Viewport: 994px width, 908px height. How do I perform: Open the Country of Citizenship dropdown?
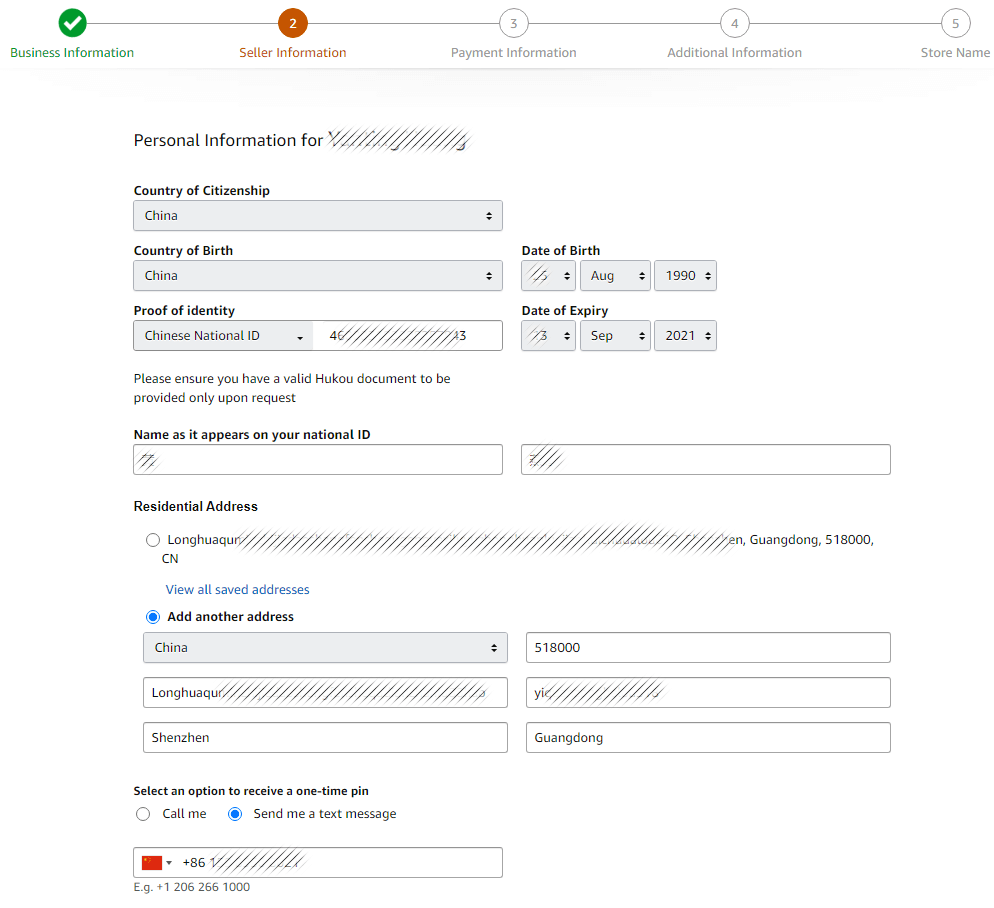(x=318, y=216)
